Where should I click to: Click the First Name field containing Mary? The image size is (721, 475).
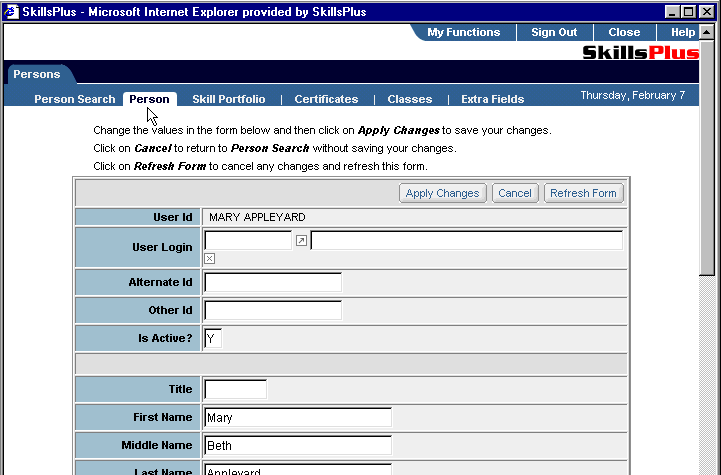coord(298,418)
